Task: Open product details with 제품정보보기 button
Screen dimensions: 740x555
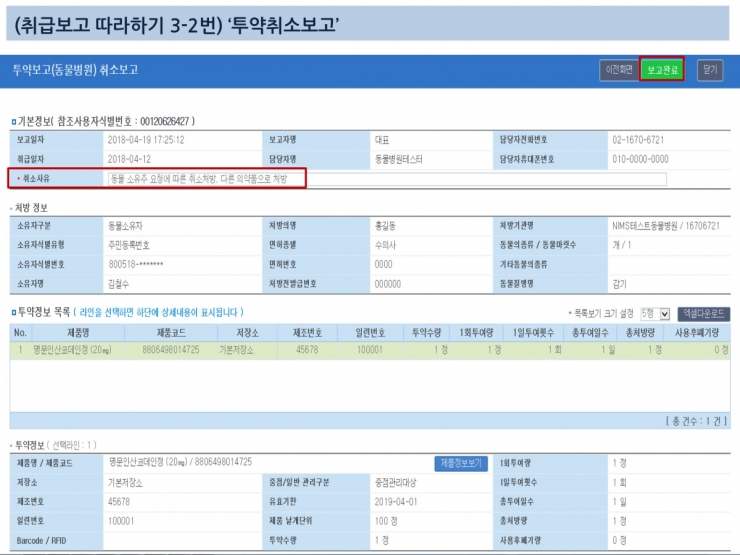Action: tap(460, 463)
